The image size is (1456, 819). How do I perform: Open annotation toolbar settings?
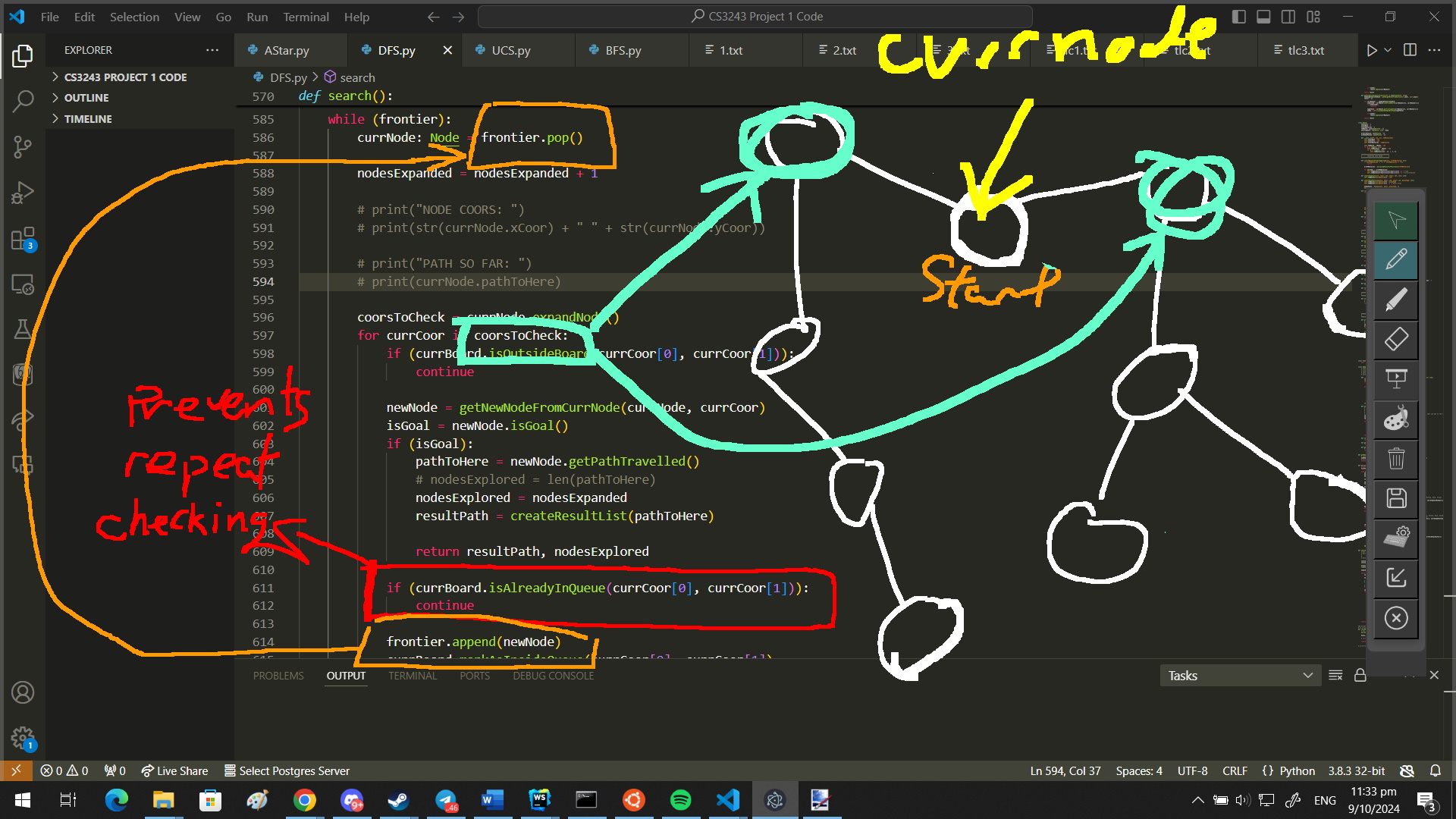tap(1396, 538)
